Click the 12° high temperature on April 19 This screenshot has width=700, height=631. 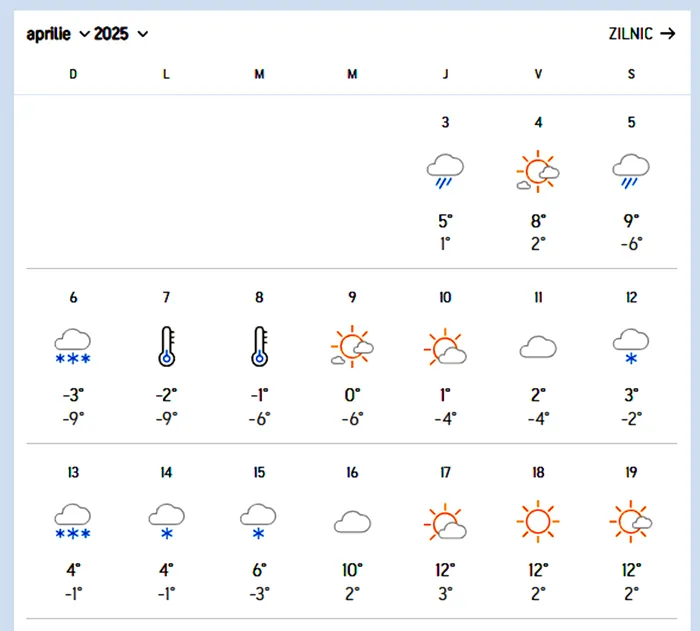[x=631, y=570]
